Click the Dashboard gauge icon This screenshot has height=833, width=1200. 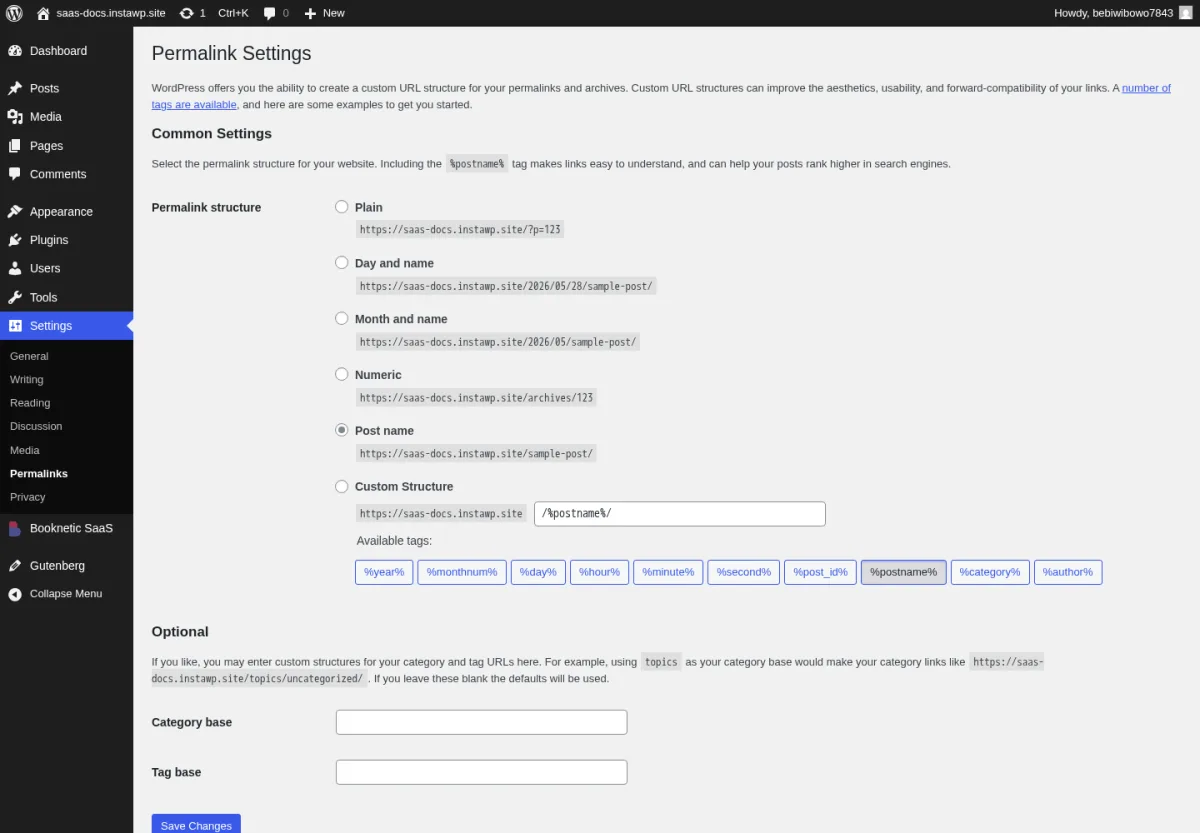pos(15,51)
